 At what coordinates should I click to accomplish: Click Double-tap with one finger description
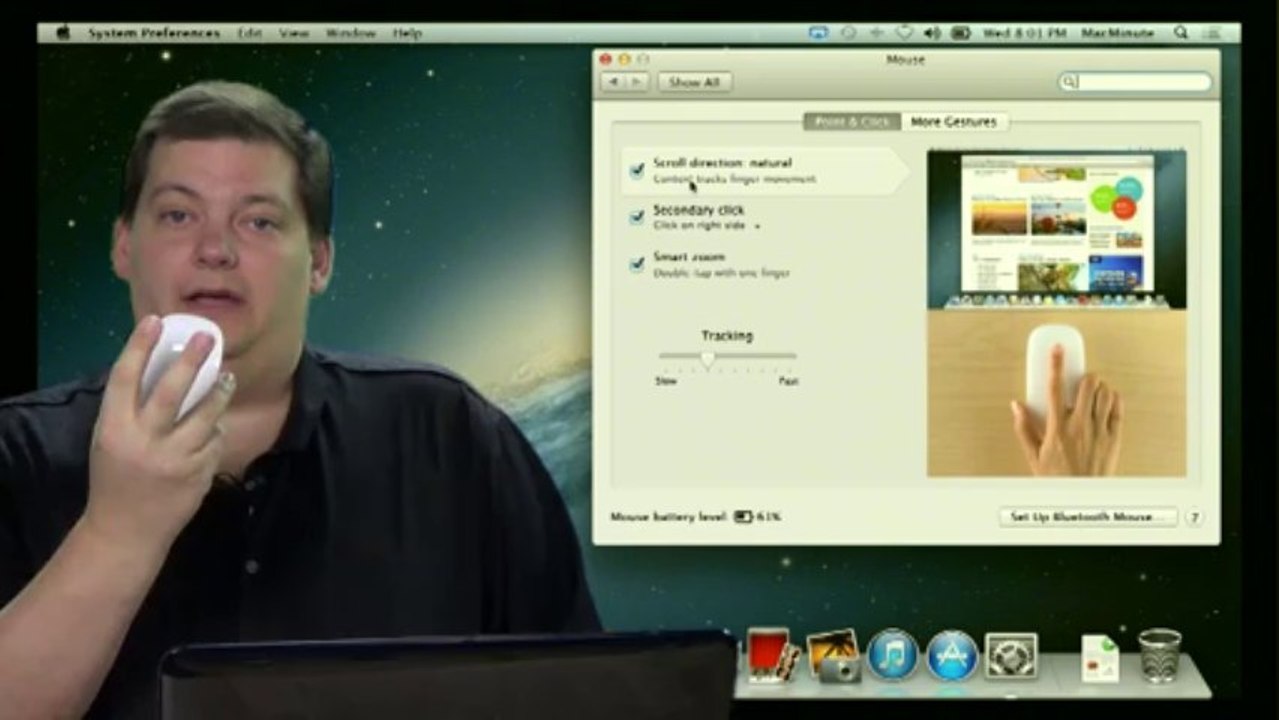click(x=721, y=273)
